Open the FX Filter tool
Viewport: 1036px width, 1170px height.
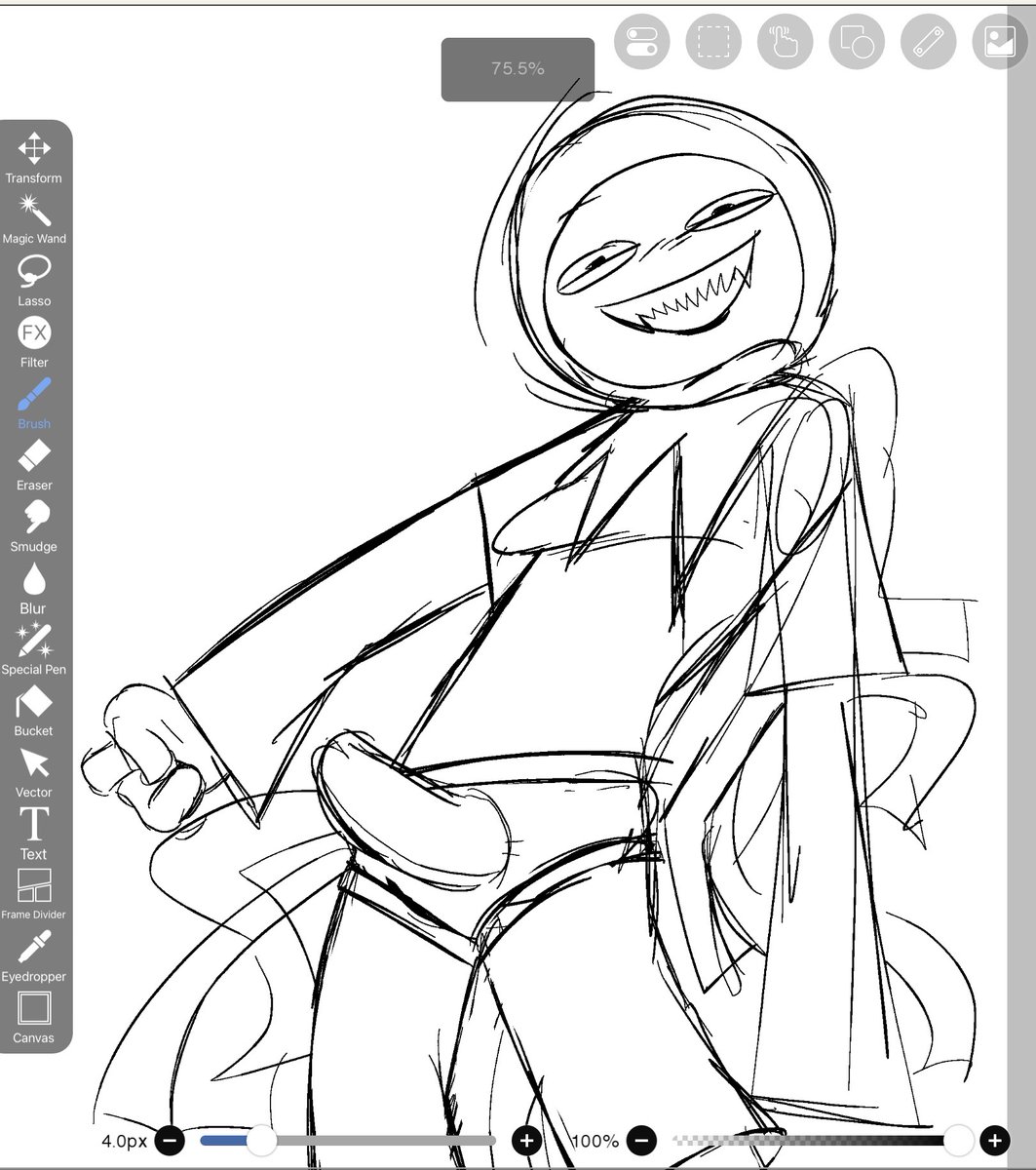[34, 342]
